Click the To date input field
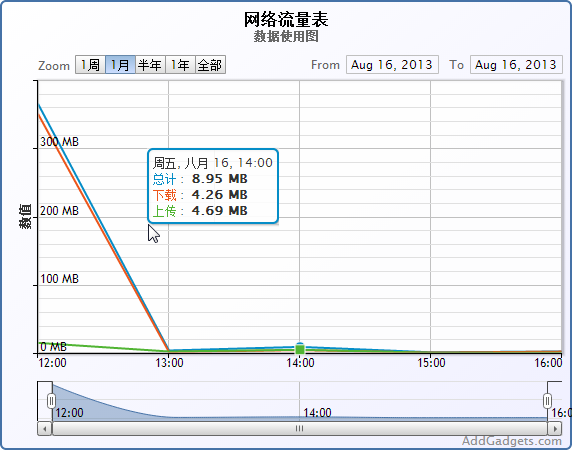 pyautogui.click(x=516, y=65)
